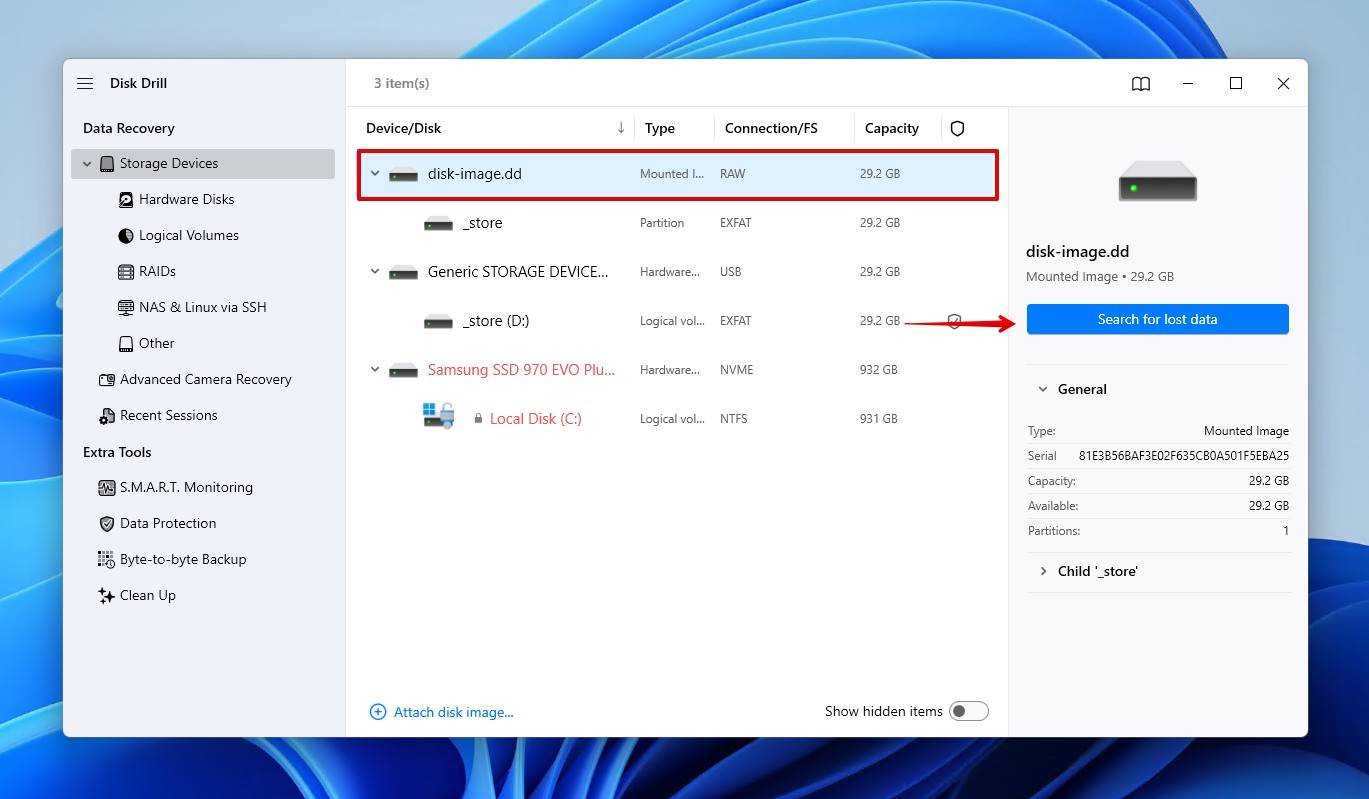
Task: Collapse the disk-image.dd row chevron
Action: [376, 174]
